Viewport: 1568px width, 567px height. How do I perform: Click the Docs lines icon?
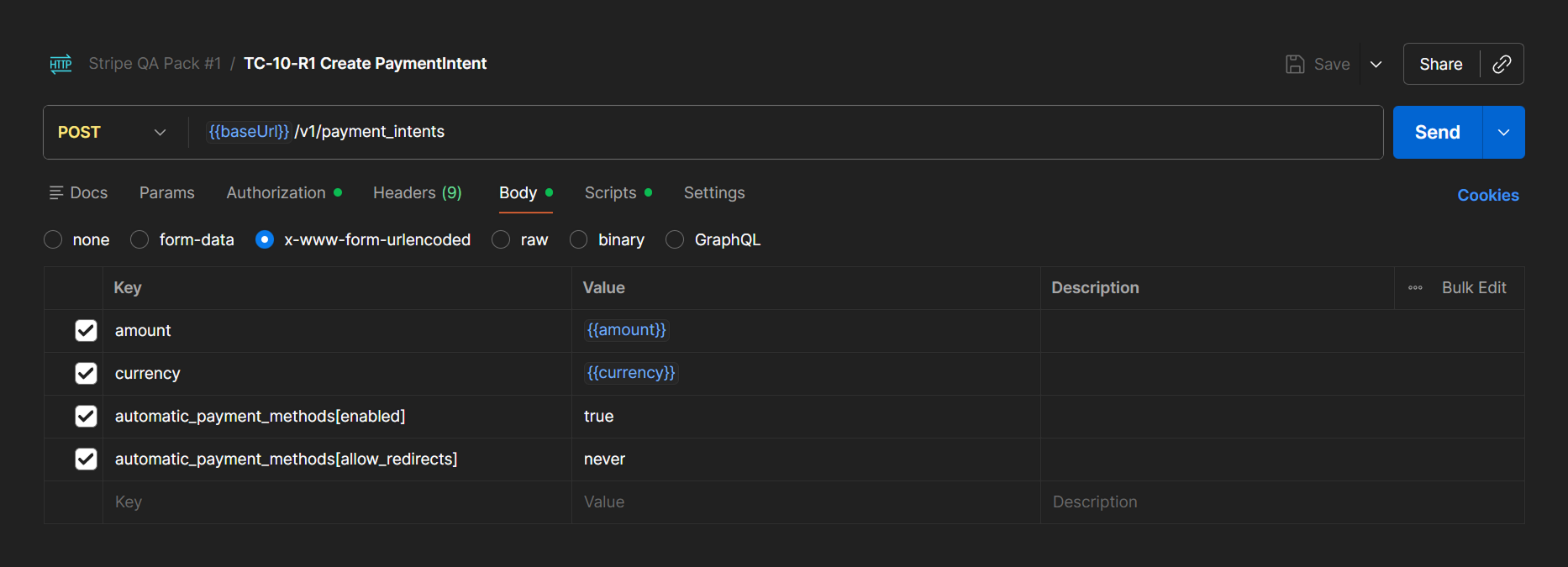[56, 193]
